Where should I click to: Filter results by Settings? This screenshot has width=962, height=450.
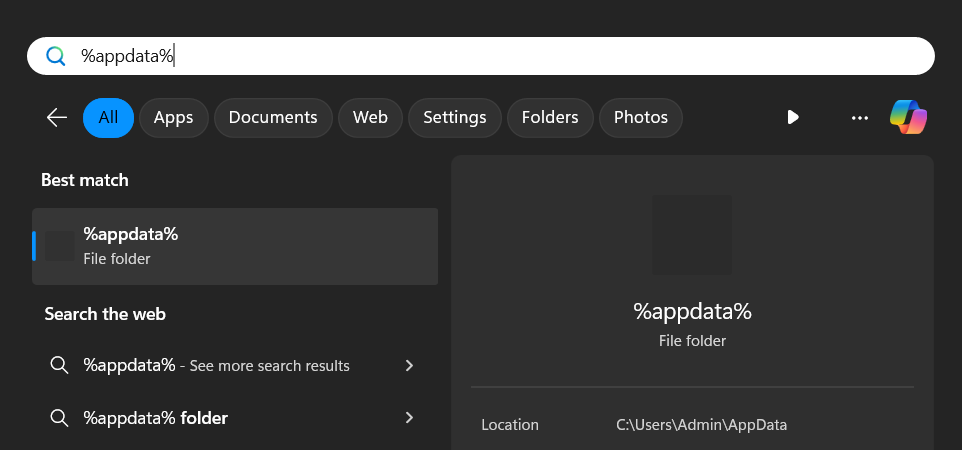455,117
